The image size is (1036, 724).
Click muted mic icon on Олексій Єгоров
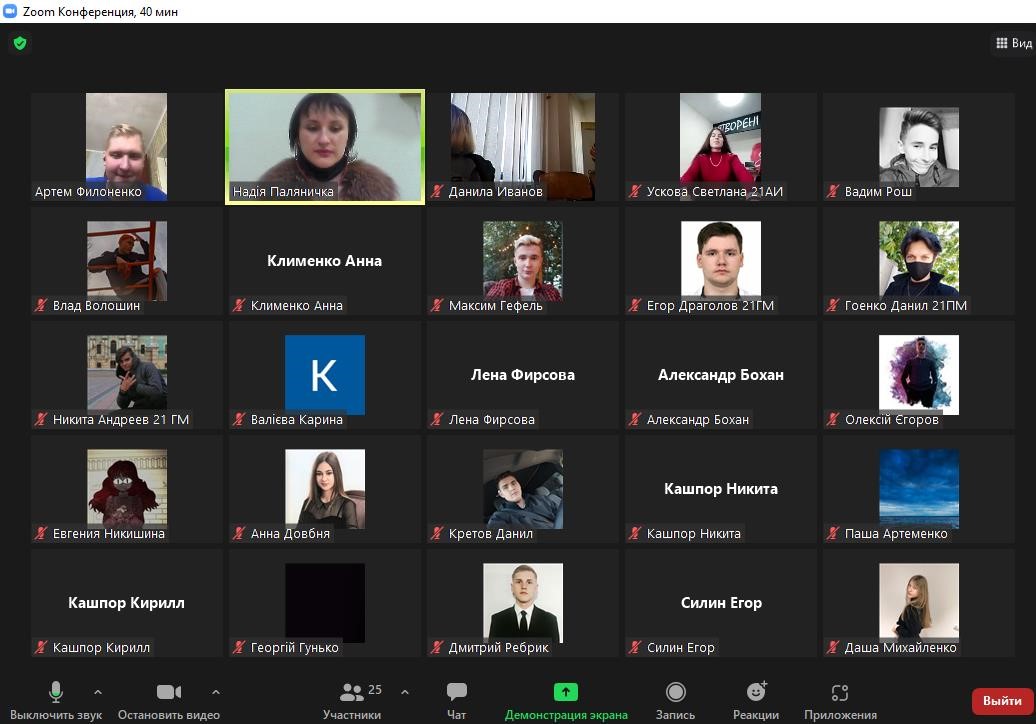click(x=833, y=419)
